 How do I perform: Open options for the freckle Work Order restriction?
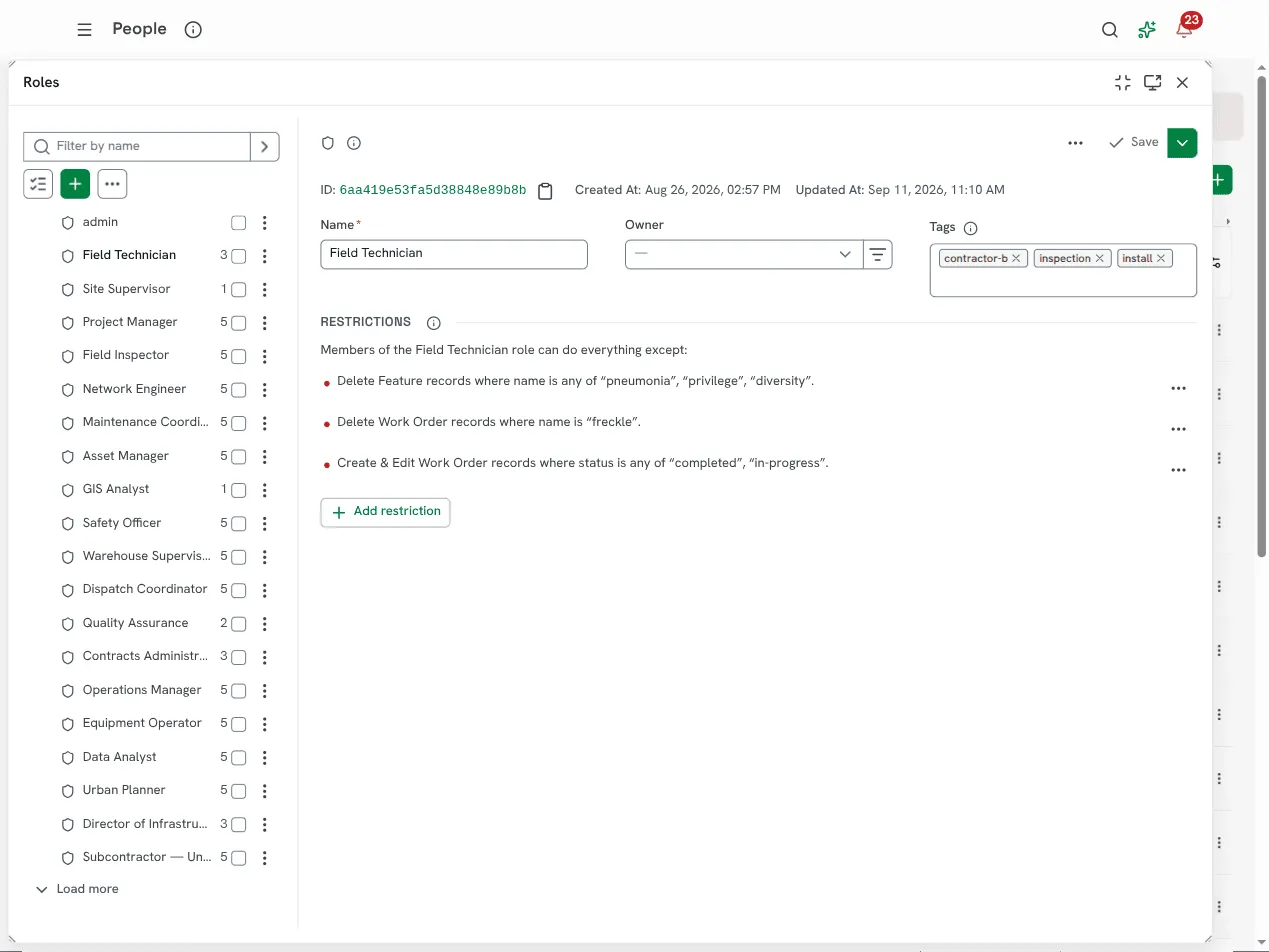point(1178,429)
